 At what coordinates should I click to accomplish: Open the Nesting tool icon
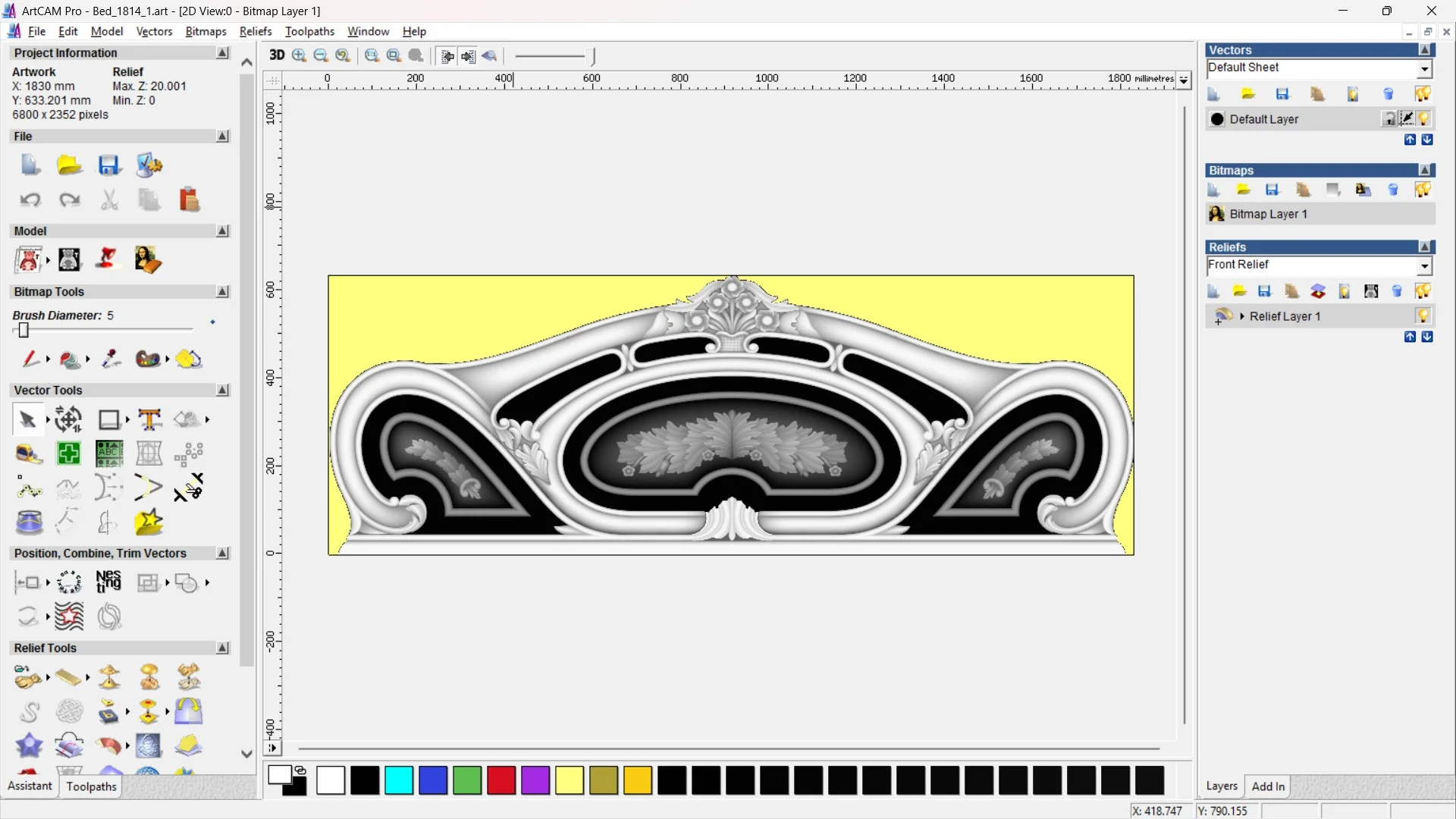(x=108, y=582)
